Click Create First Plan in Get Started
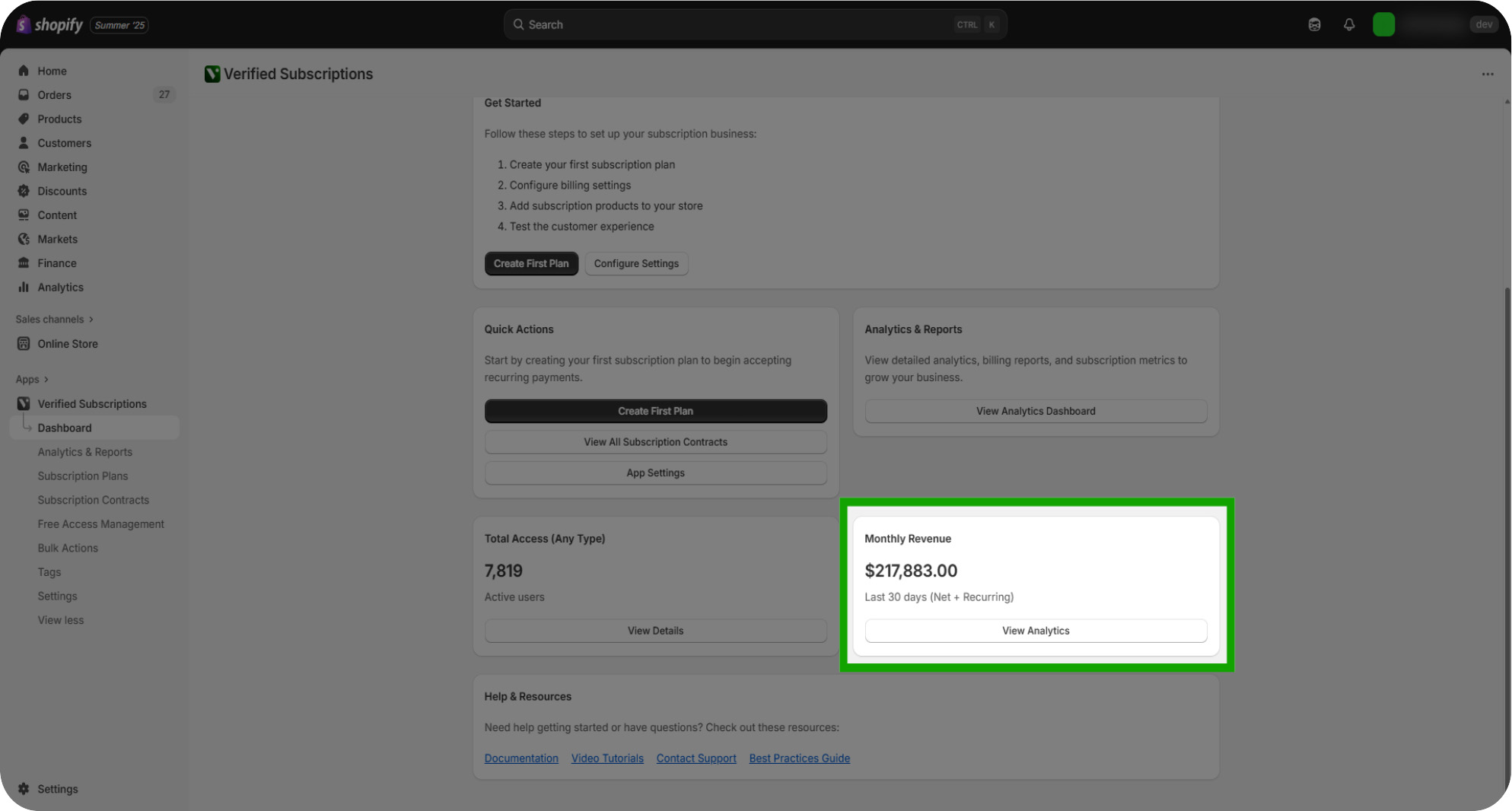 [x=531, y=263]
